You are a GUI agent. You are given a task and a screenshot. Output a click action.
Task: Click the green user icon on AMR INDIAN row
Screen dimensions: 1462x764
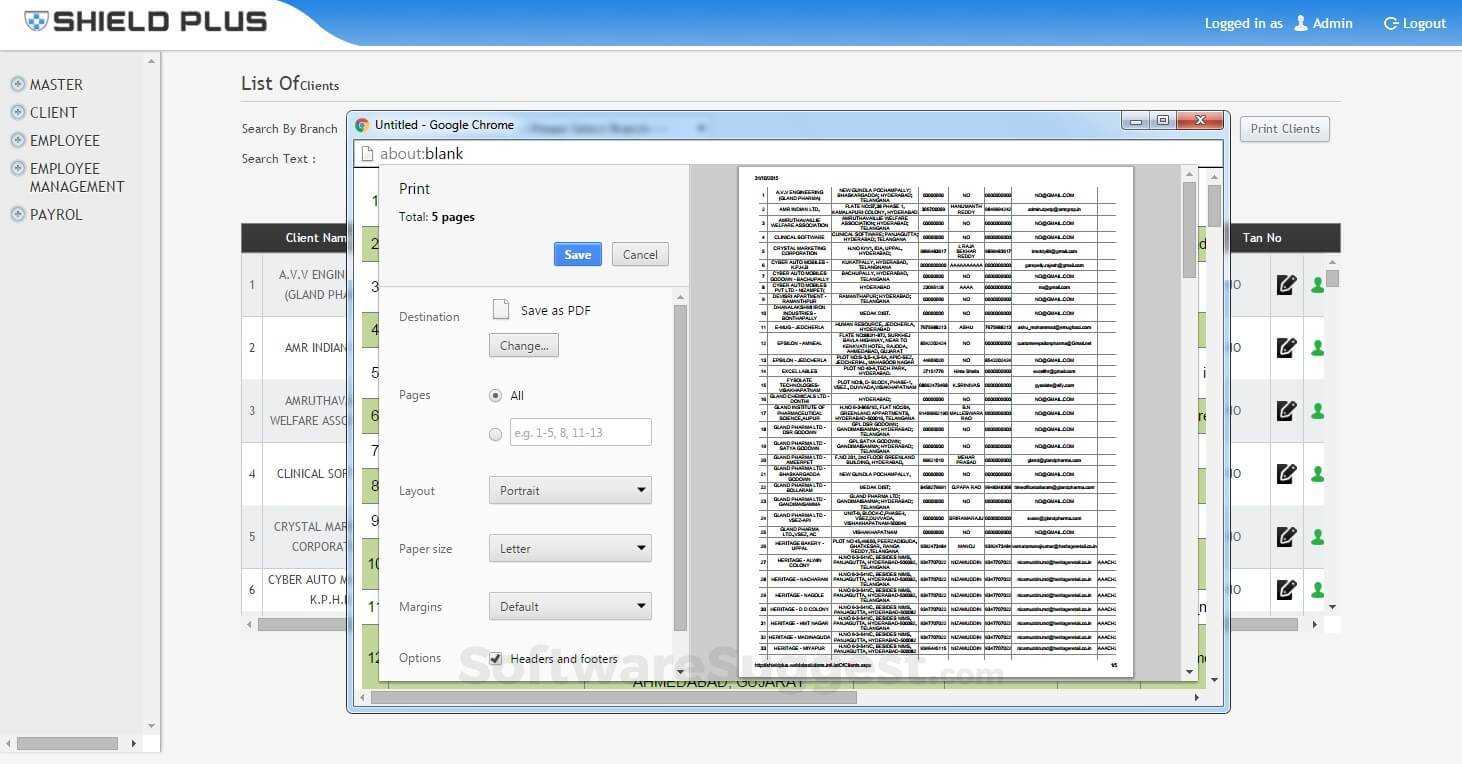point(1318,347)
